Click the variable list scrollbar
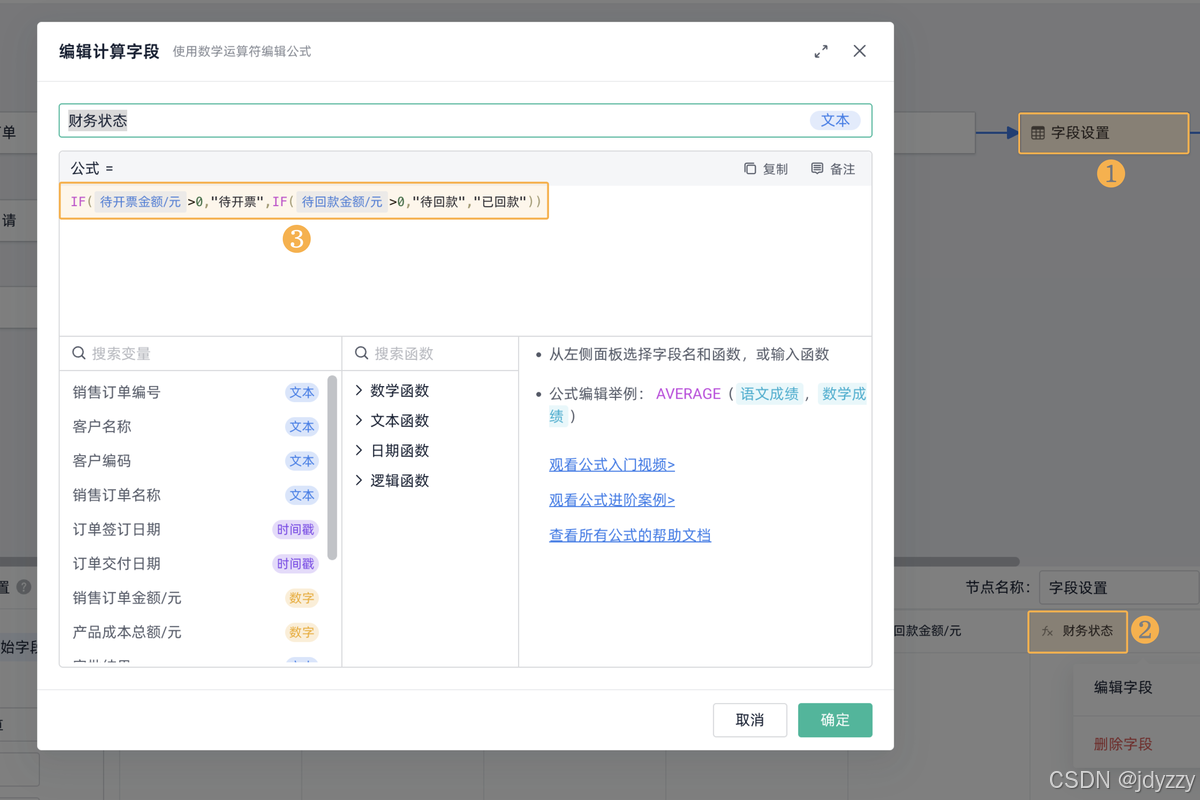 332,467
